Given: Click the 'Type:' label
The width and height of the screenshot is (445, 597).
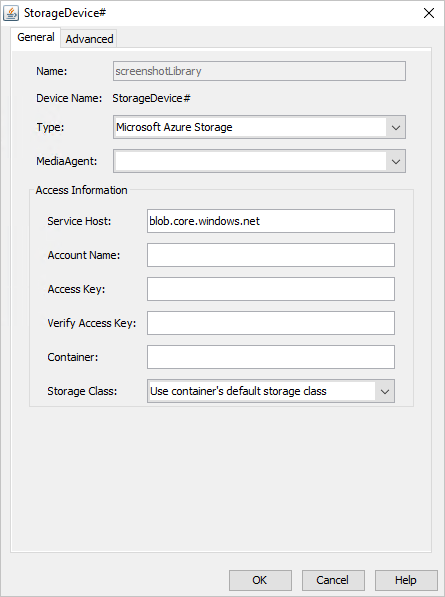Looking at the screenshot, I should pos(50,127).
